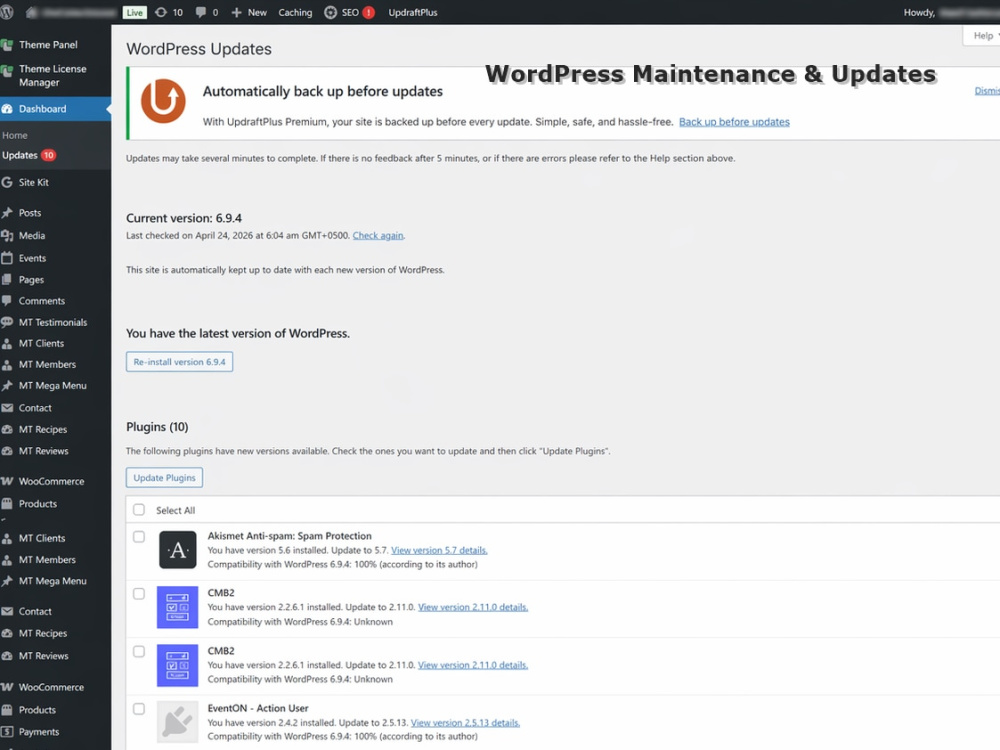Open View version 5.7 details link
The height and width of the screenshot is (750, 1000).
coord(439,550)
